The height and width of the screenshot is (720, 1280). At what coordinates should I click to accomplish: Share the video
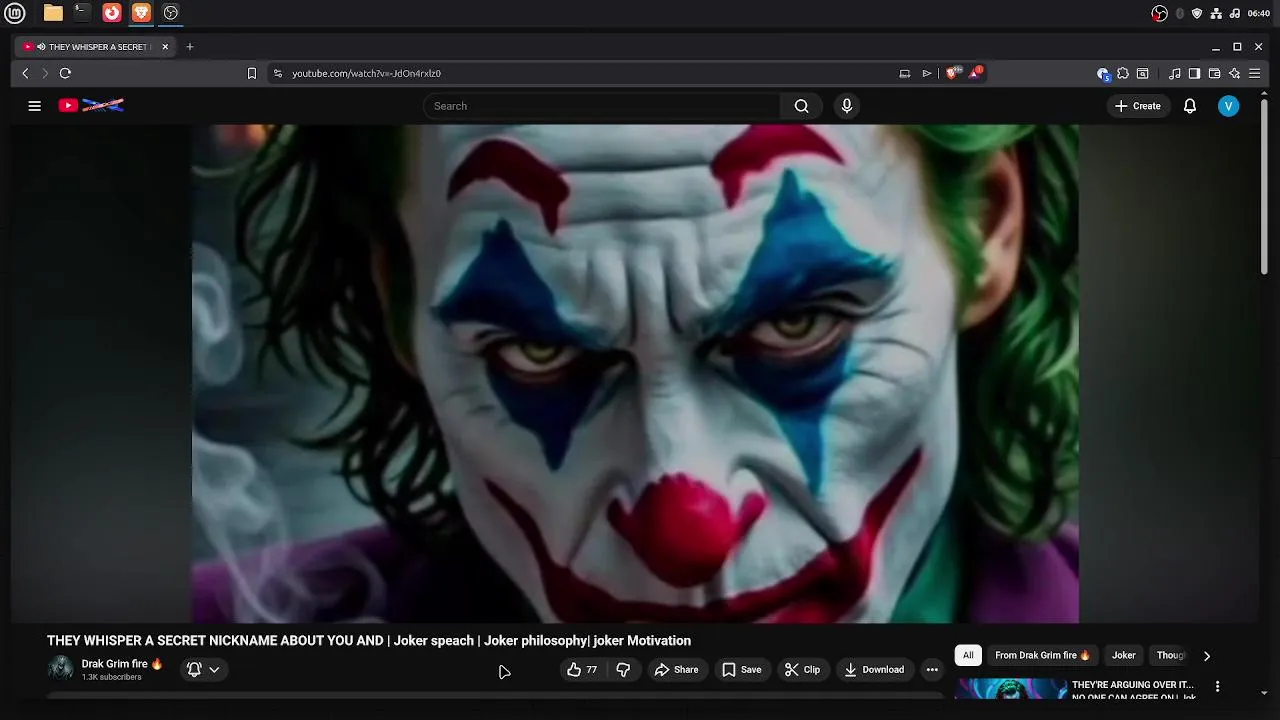tap(677, 670)
